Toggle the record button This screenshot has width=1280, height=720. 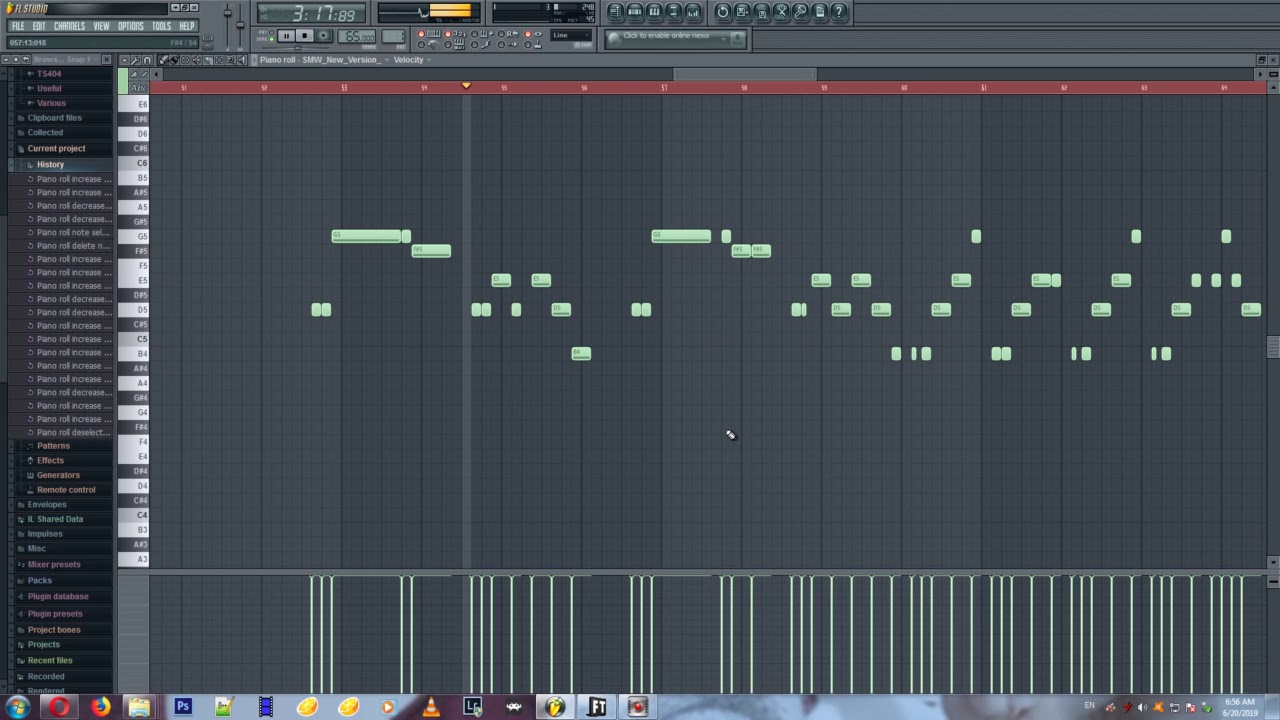pyautogui.click(x=323, y=36)
